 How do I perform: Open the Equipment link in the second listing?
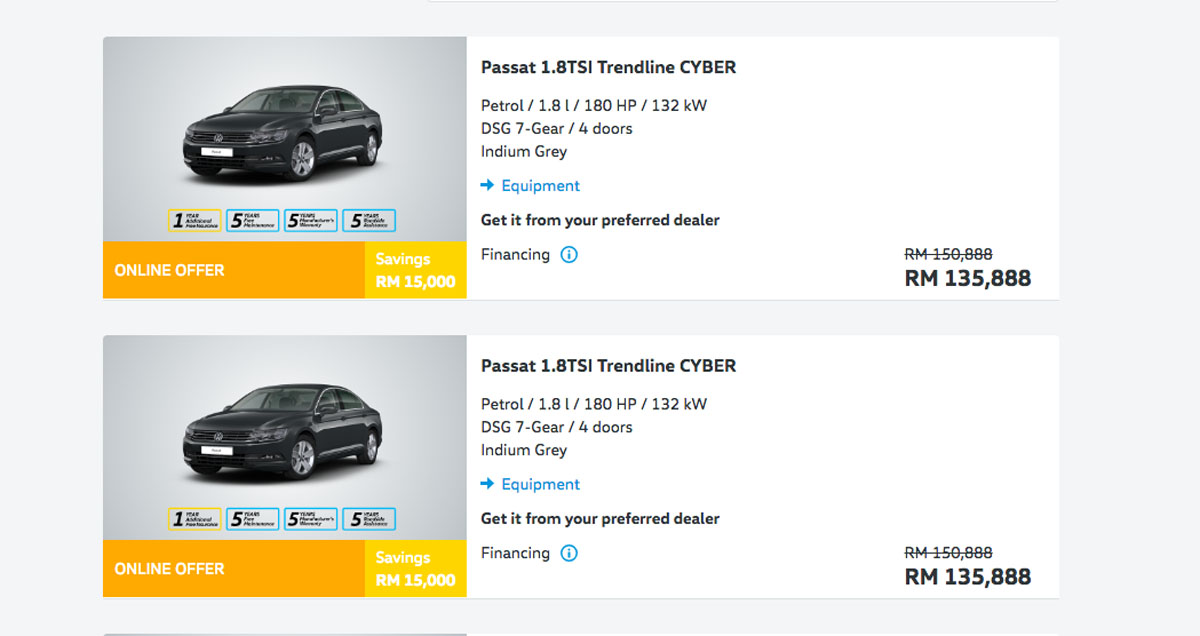540,484
